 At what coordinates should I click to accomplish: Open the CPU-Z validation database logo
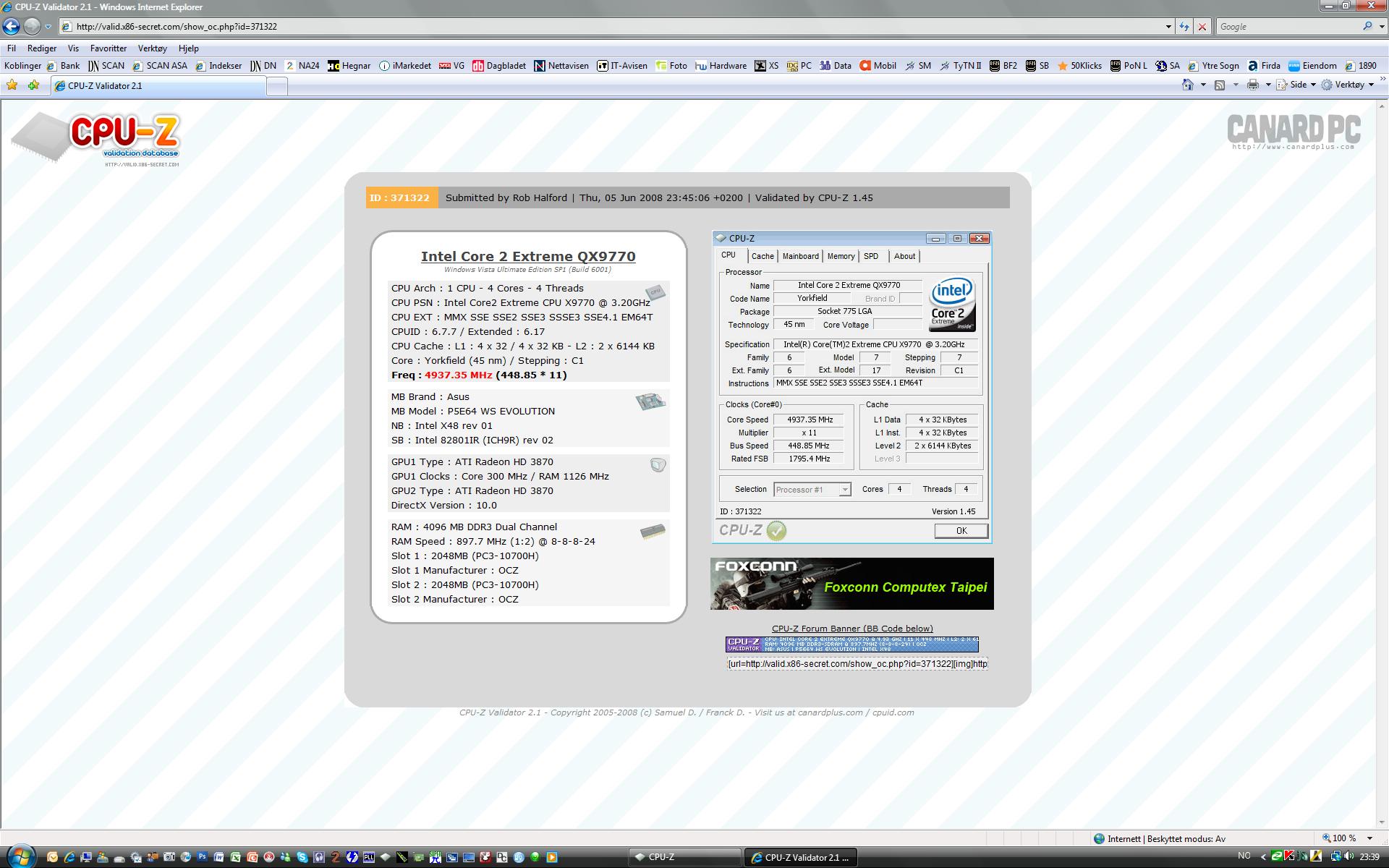pyautogui.click(x=96, y=140)
